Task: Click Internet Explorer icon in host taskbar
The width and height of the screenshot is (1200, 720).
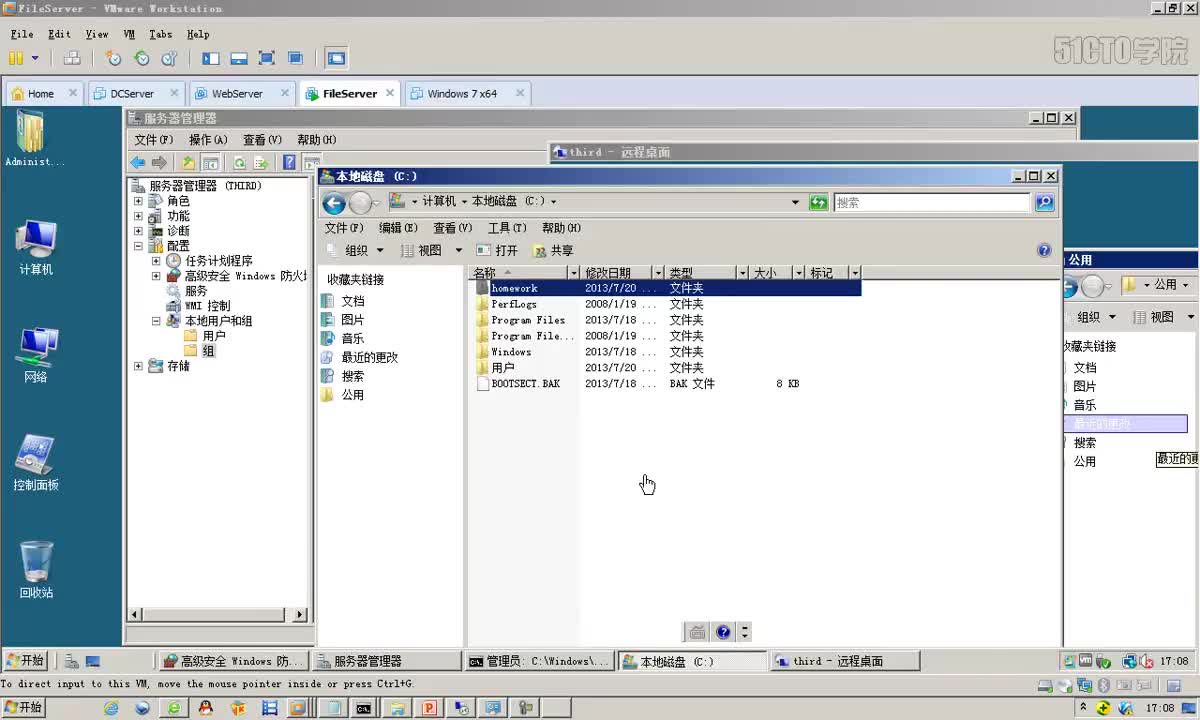Action: pos(111,708)
